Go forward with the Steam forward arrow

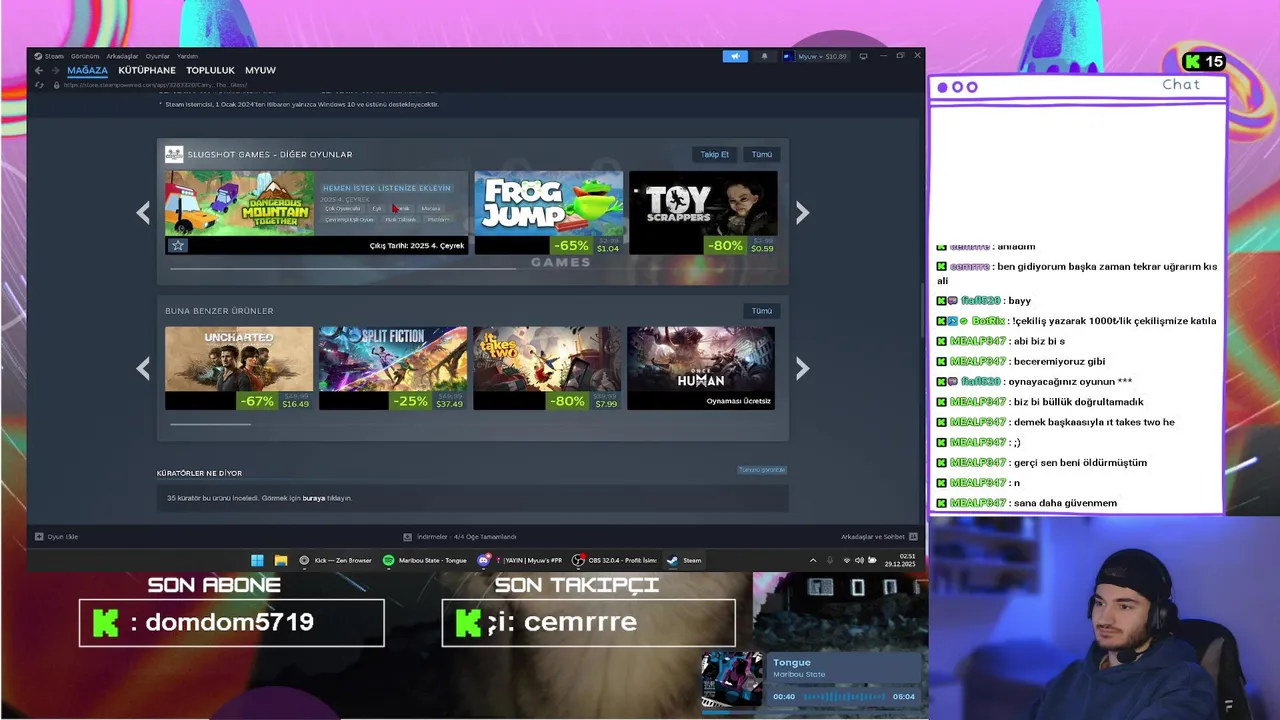pos(55,70)
